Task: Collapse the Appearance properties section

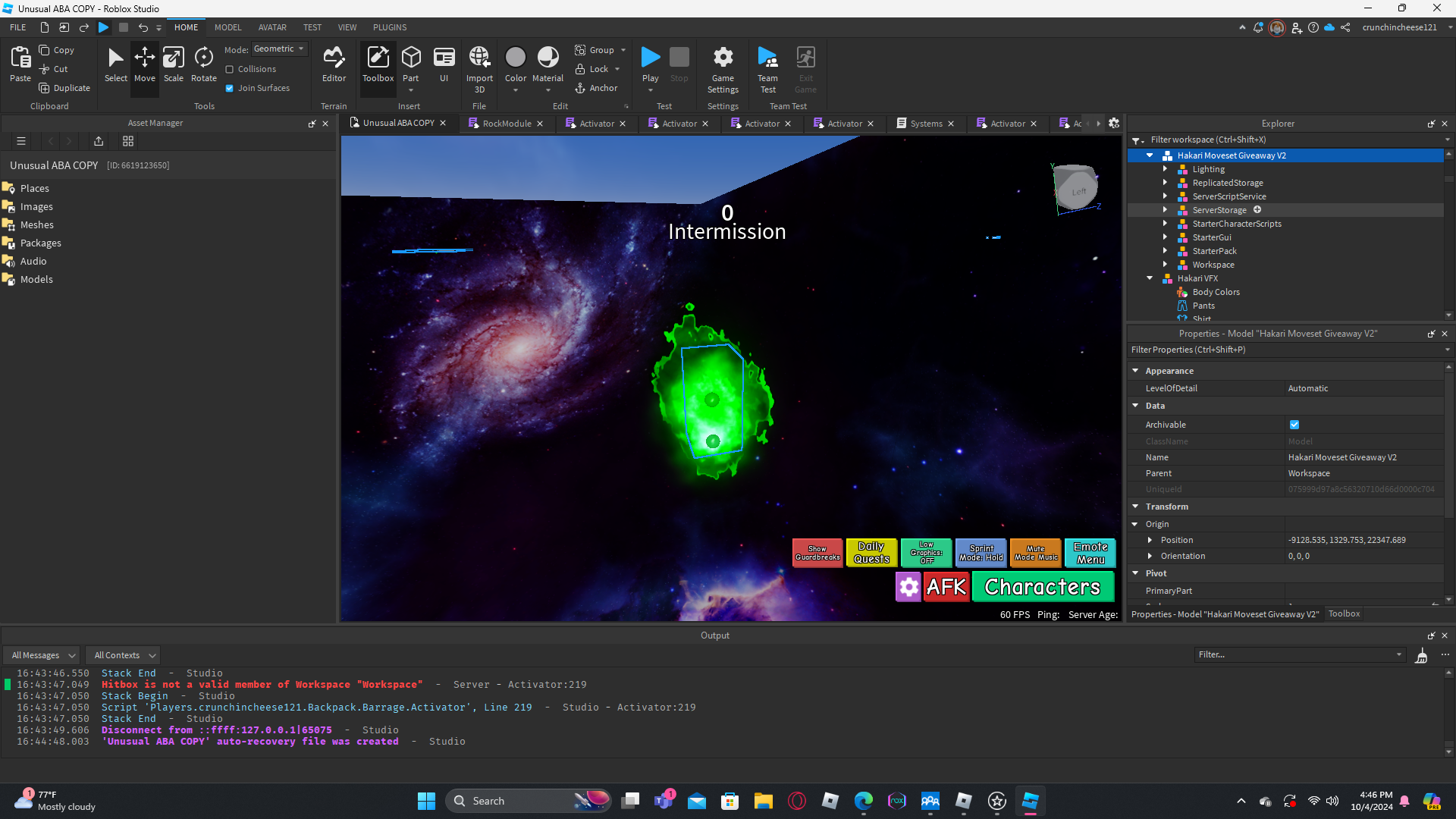Action: coord(1135,371)
